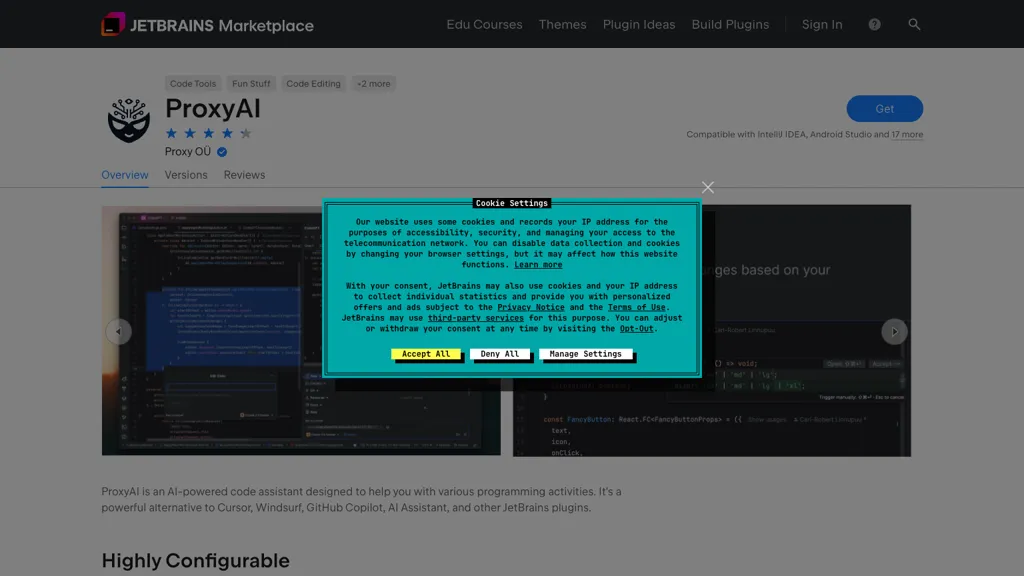
Task: Open the help question mark icon
Action: click(x=873, y=24)
